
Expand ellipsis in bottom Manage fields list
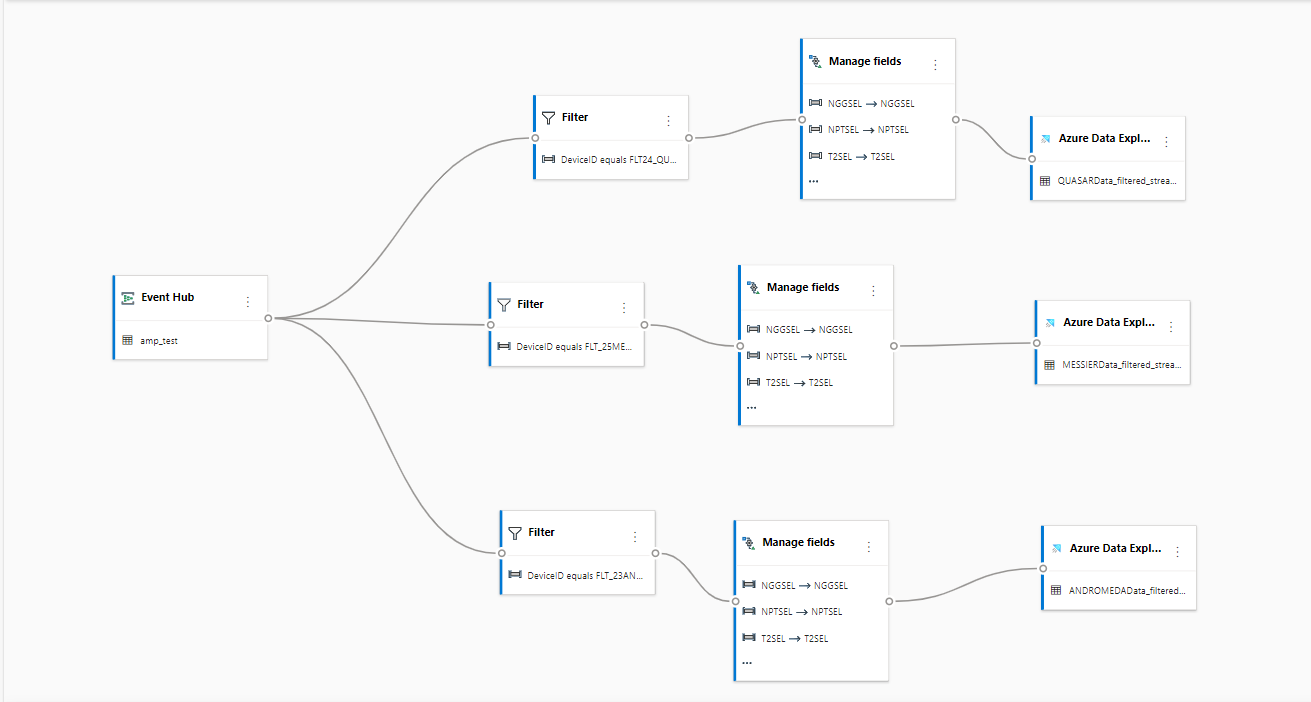click(x=748, y=662)
